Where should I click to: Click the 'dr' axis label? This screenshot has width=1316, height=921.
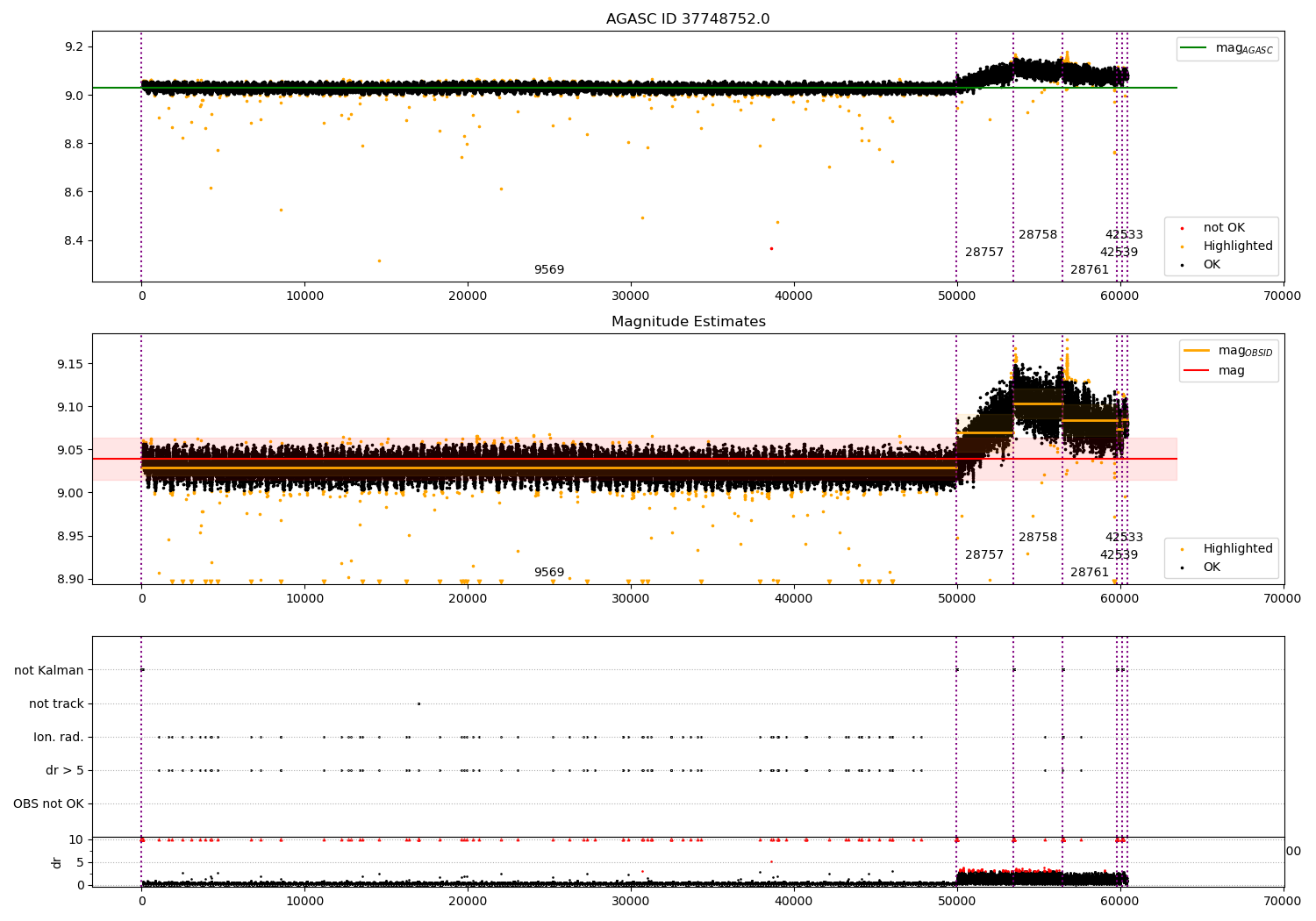(57, 862)
